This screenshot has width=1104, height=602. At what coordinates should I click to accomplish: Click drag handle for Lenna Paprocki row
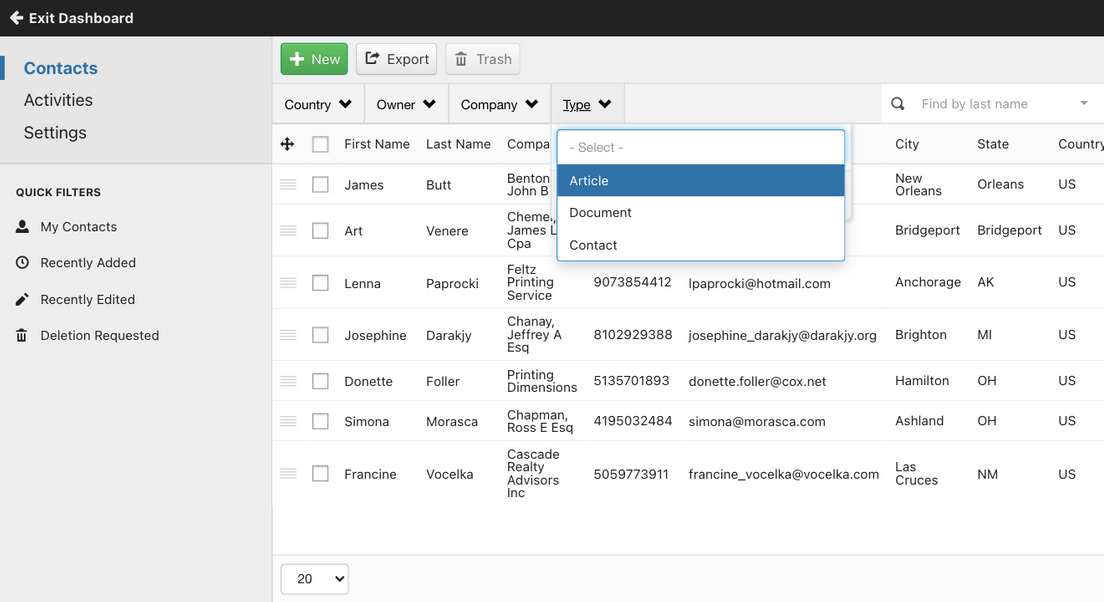click(288, 282)
